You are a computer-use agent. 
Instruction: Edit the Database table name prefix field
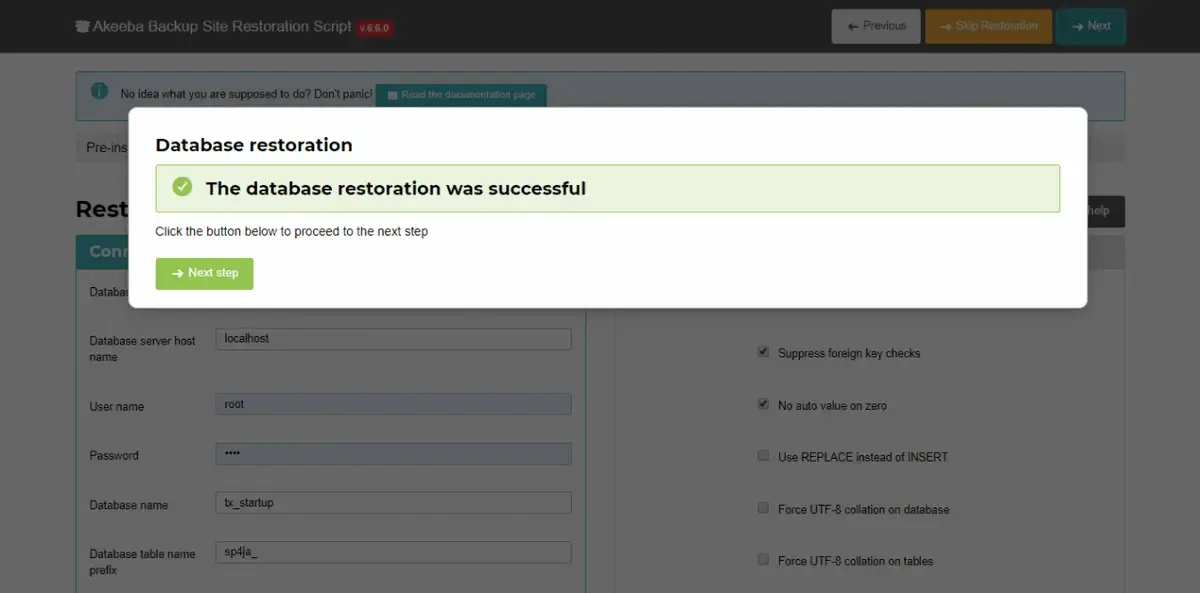point(393,552)
